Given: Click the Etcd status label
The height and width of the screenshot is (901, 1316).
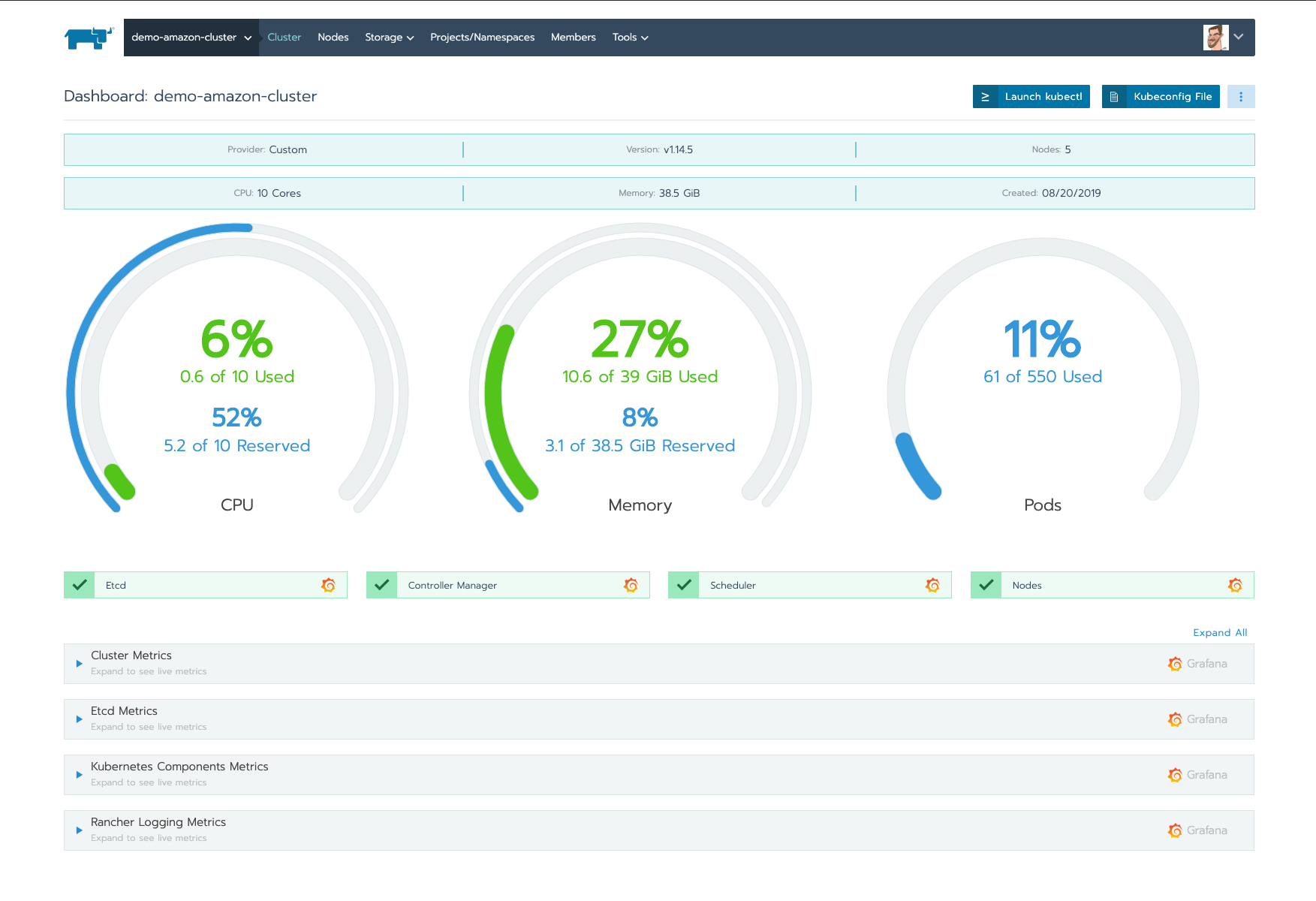Looking at the screenshot, I should pyautogui.click(x=116, y=586).
